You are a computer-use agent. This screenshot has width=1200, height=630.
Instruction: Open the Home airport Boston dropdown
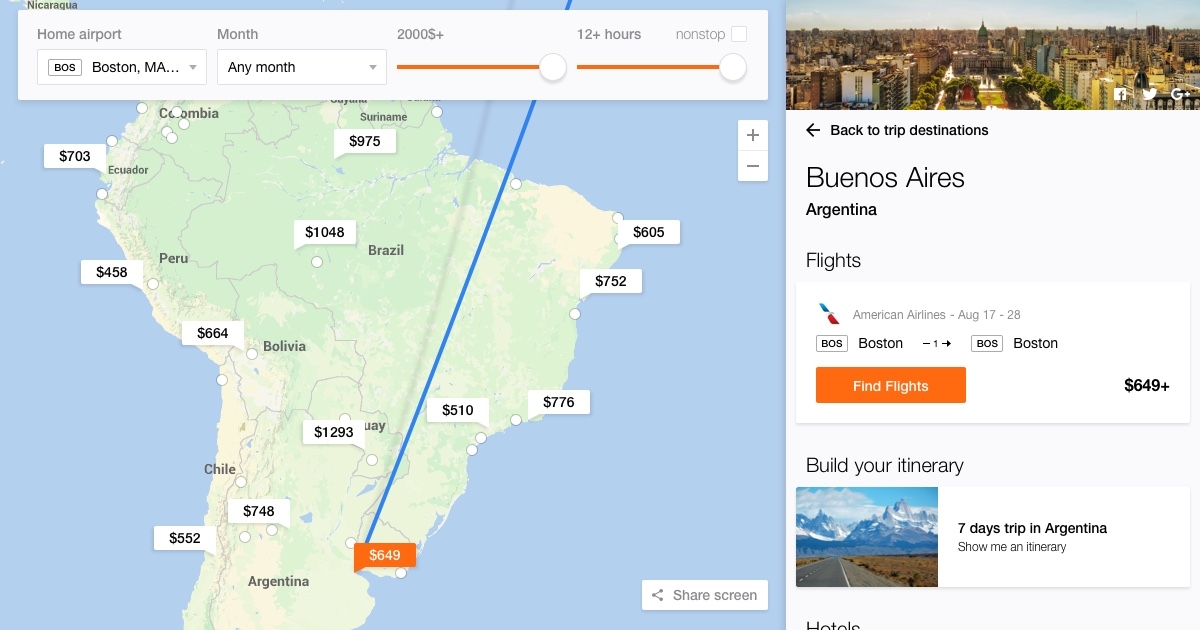[122, 67]
